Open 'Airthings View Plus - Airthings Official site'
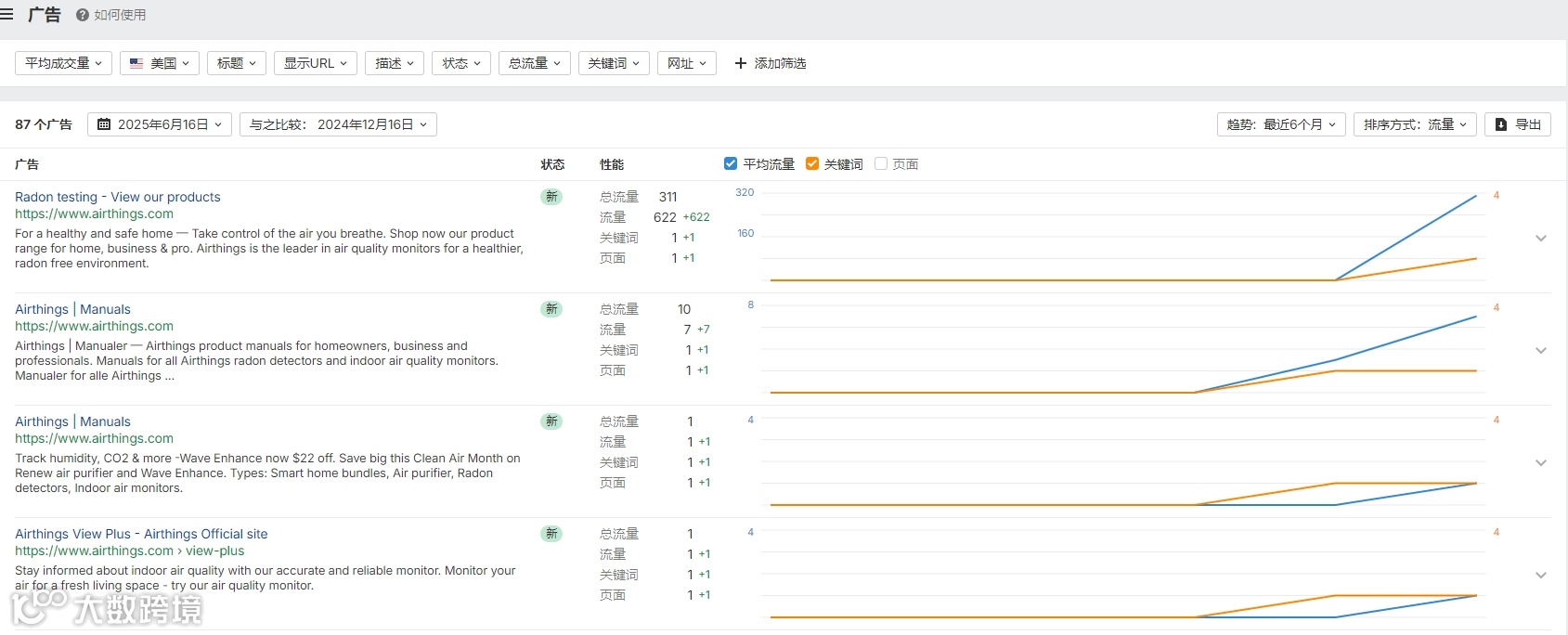The height and width of the screenshot is (635, 1568). click(141, 534)
